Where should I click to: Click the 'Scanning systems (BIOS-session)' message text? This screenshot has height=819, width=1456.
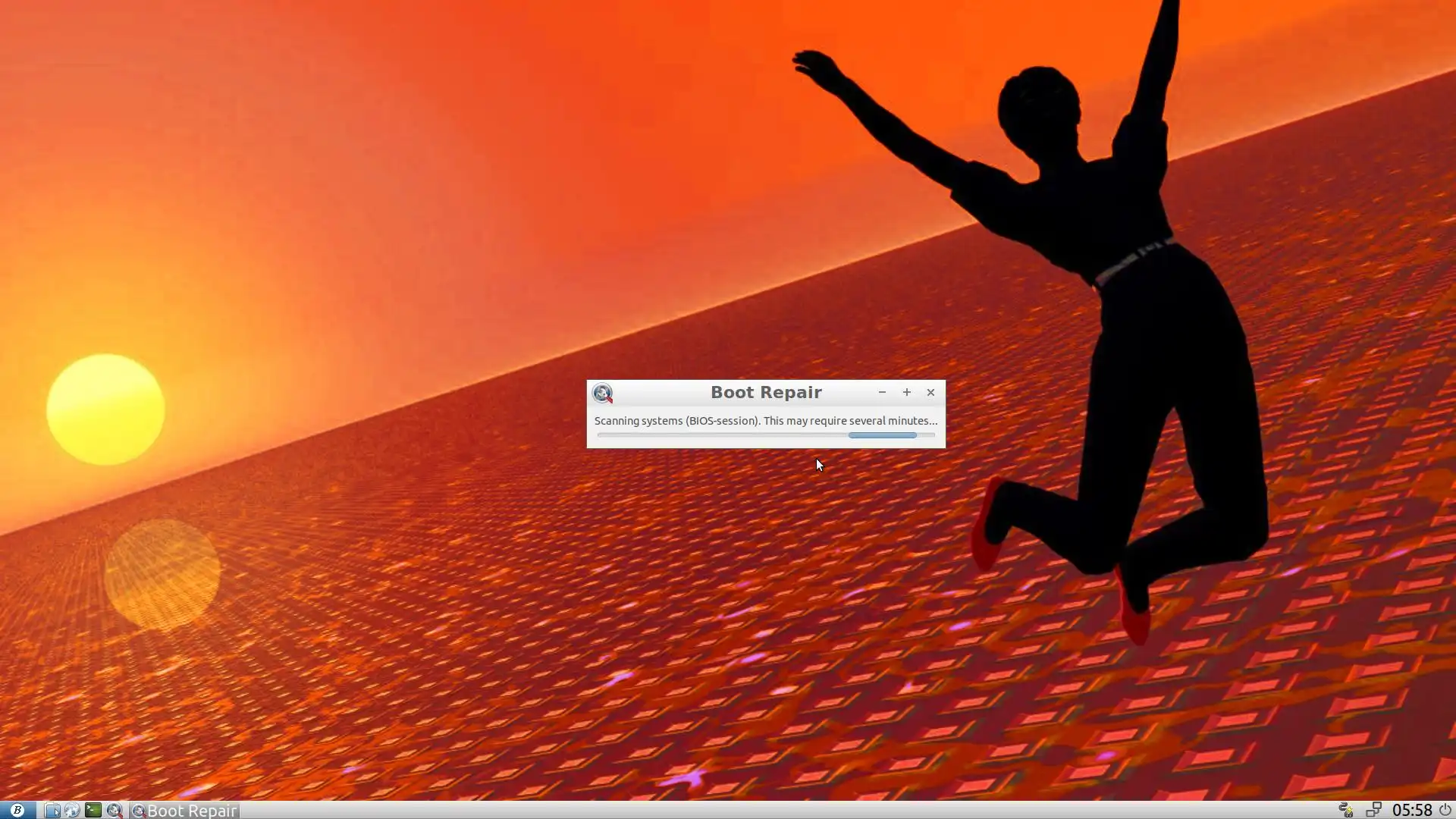[x=765, y=420]
